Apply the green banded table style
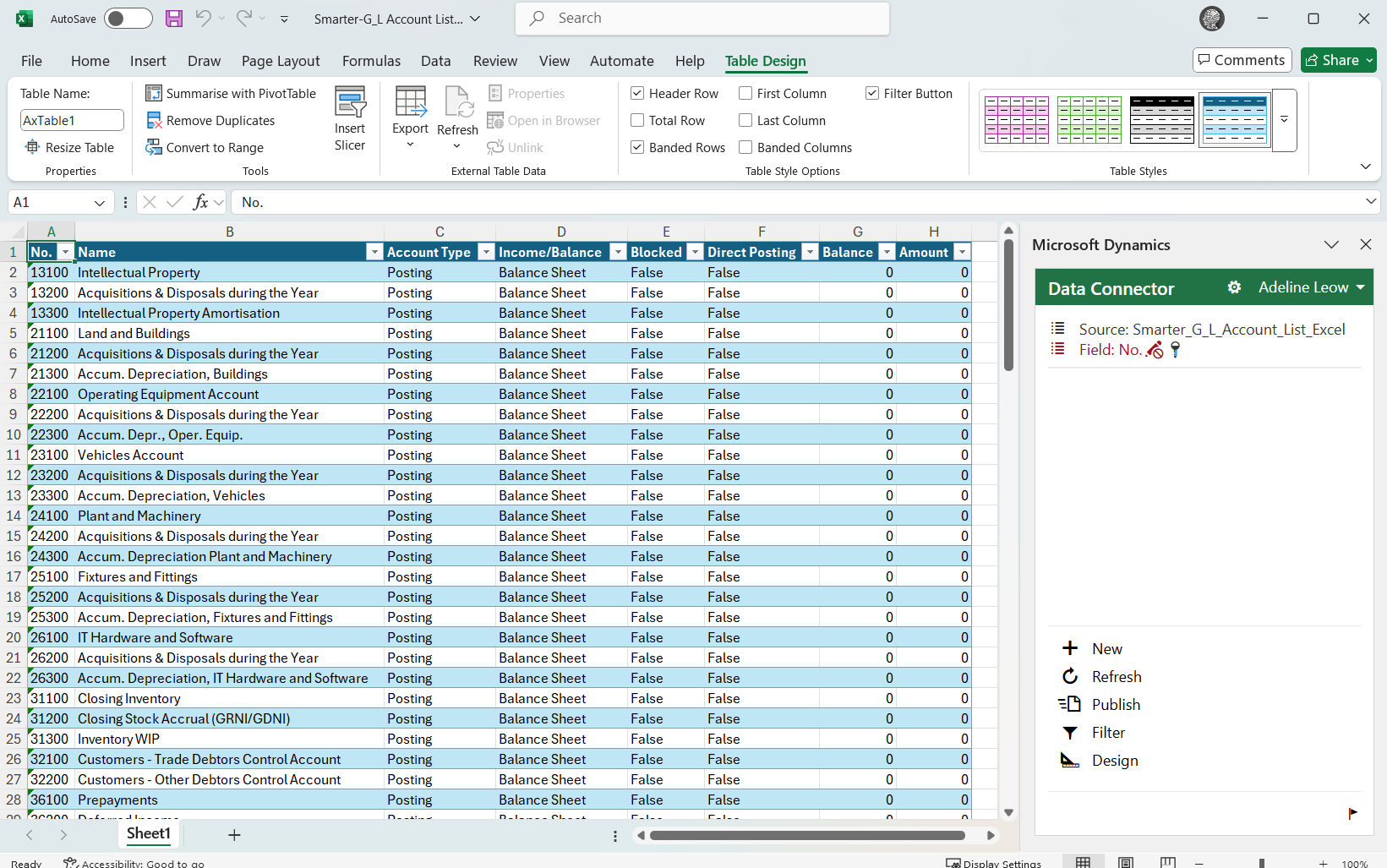This screenshot has height=868, width=1387. (1089, 120)
